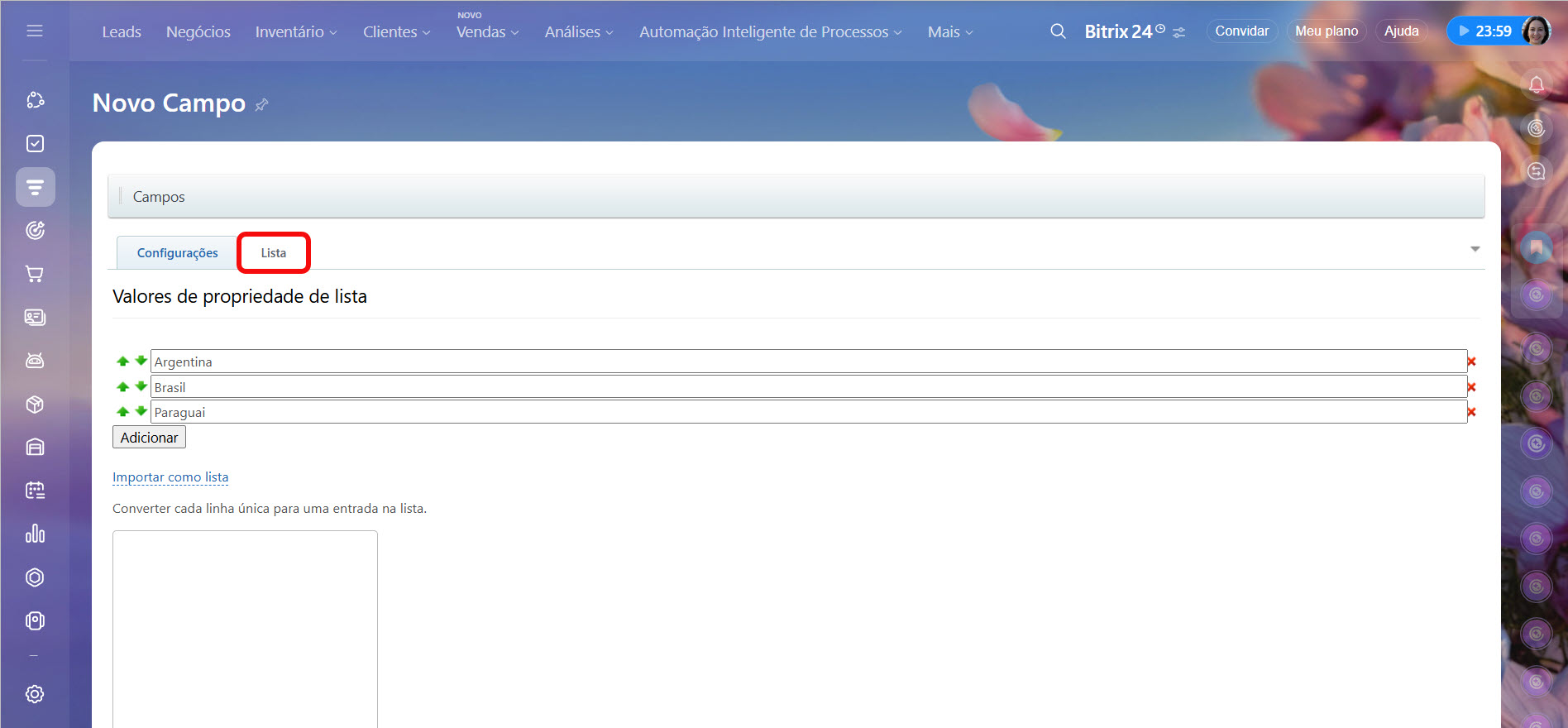Move Argentina down with green arrow
Image resolution: width=1568 pixels, height=728 pixels.
click(141, 361)
